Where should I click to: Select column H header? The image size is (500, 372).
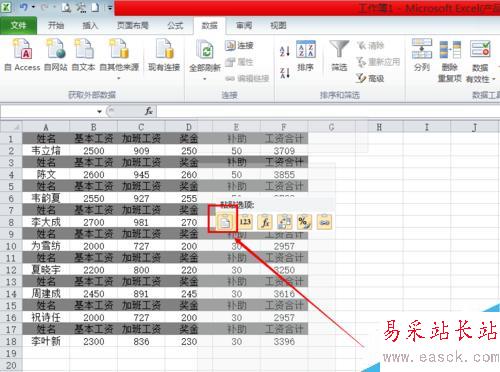(379, 127)
